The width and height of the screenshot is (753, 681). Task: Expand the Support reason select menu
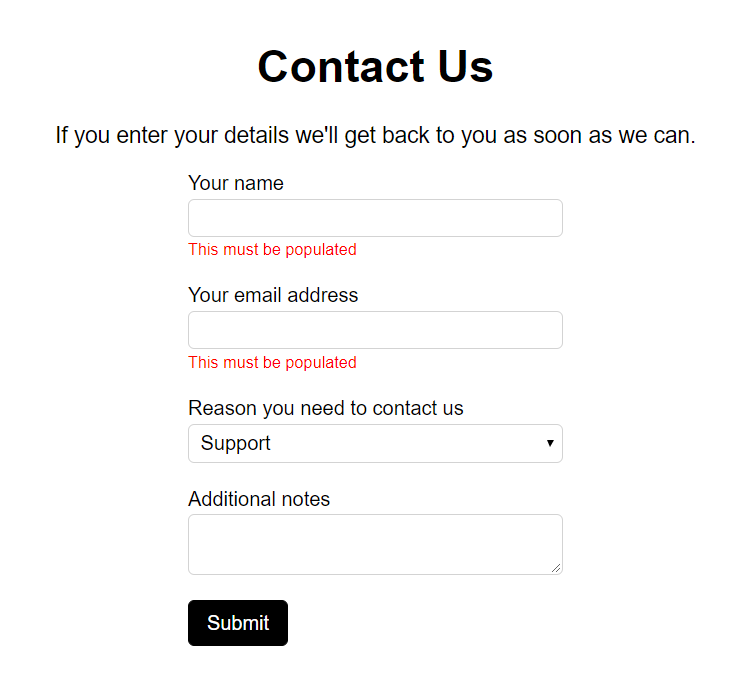tap(375, 443)
